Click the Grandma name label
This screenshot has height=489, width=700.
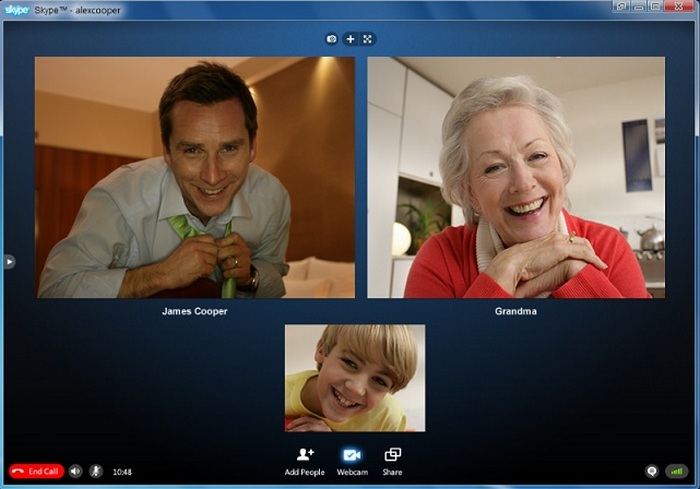point(515,311)
